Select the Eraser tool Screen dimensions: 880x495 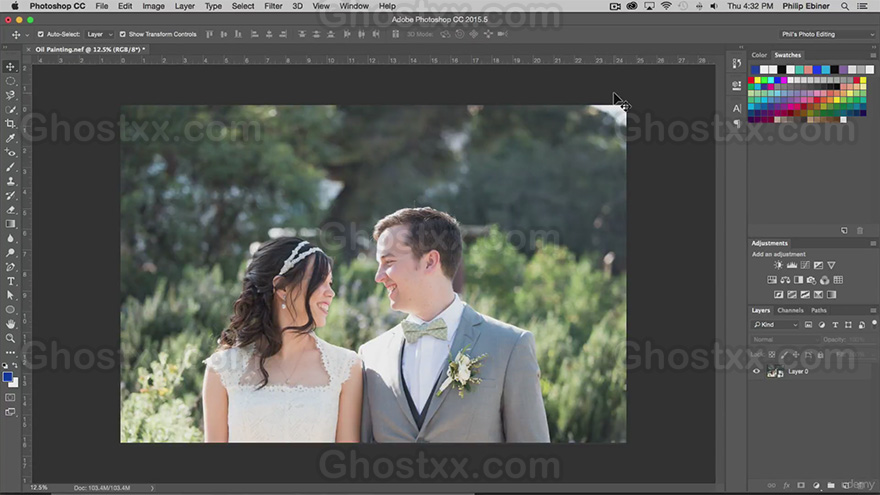(x=10, y=210)
